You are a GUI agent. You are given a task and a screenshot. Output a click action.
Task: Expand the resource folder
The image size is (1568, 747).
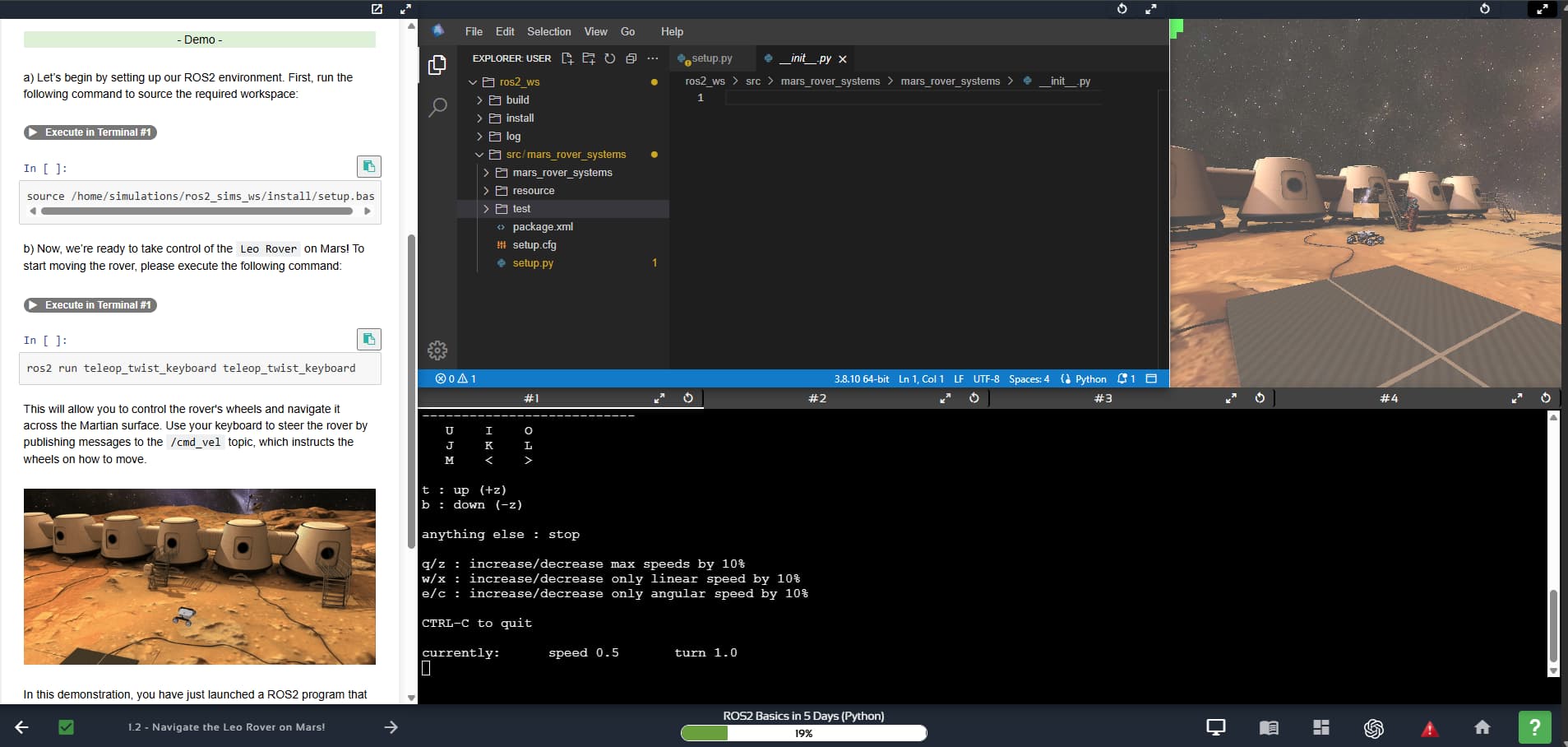pos(533,191)
